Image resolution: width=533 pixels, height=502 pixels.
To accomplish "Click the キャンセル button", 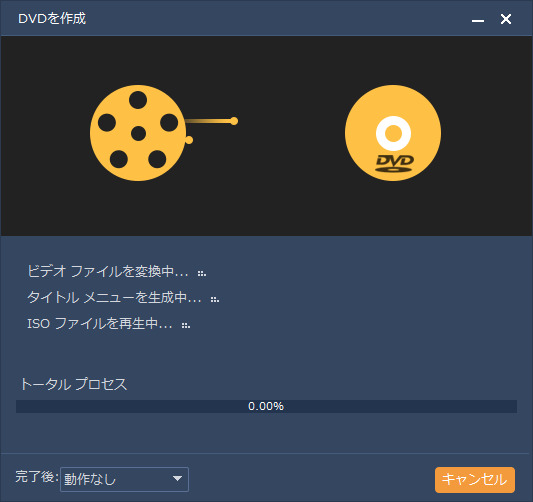I will [475, 480].
